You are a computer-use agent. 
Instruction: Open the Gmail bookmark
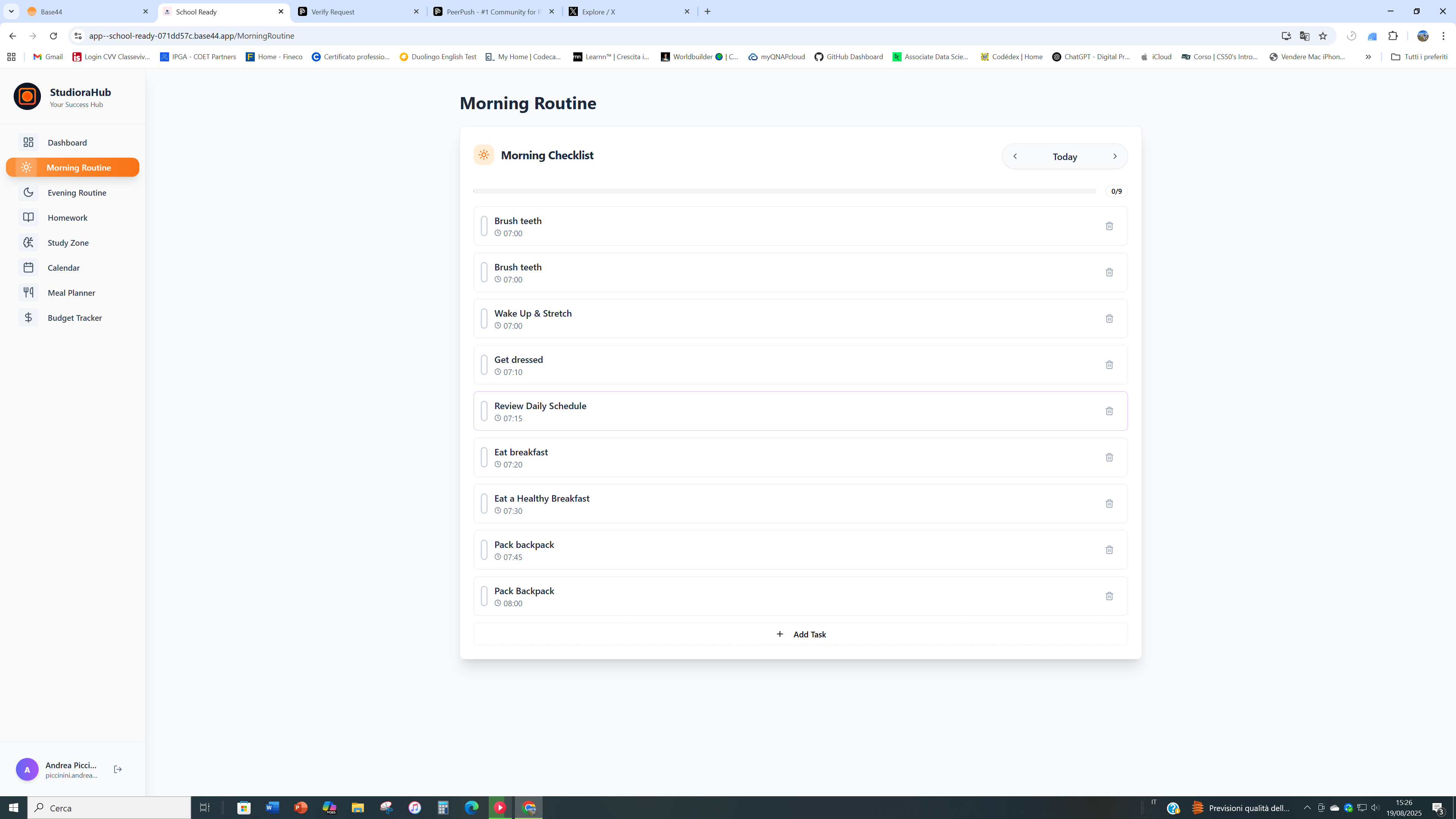48,57
